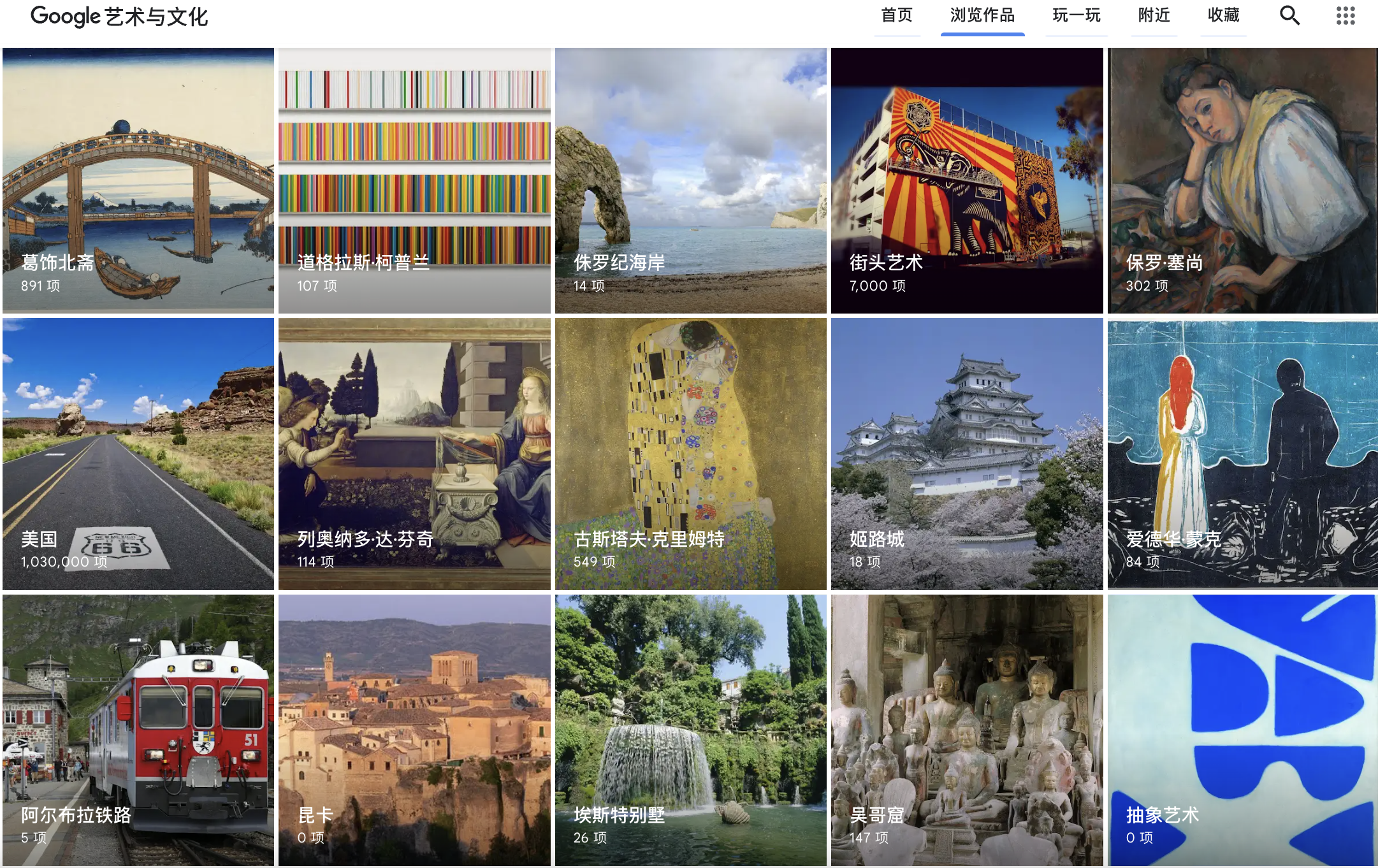Switch to the 玩一玩 tab
The image size is (1378, 868).
1076,15
